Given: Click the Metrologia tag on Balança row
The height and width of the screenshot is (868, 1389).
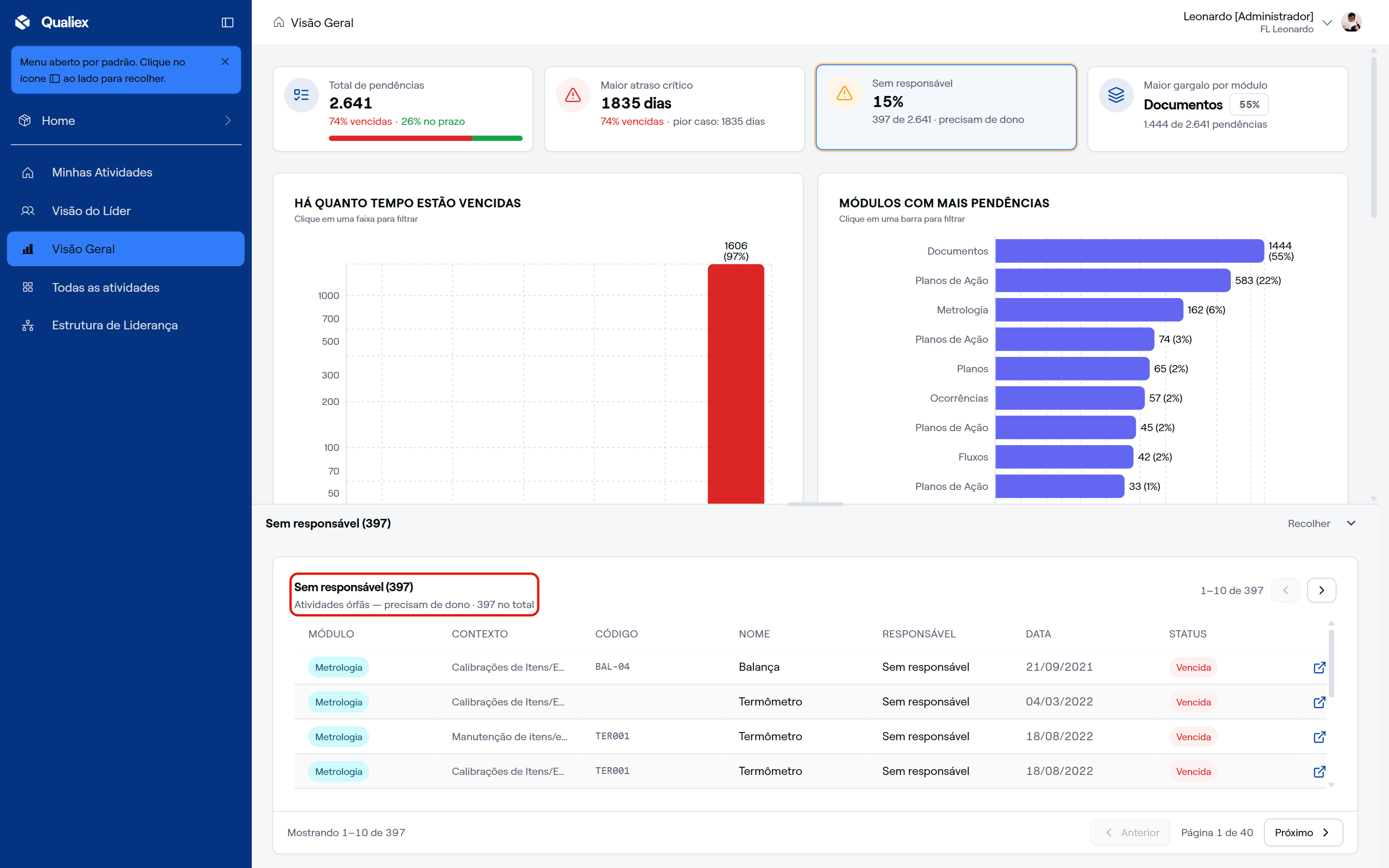Looking at the screenshot, I should tap(339, 667).
